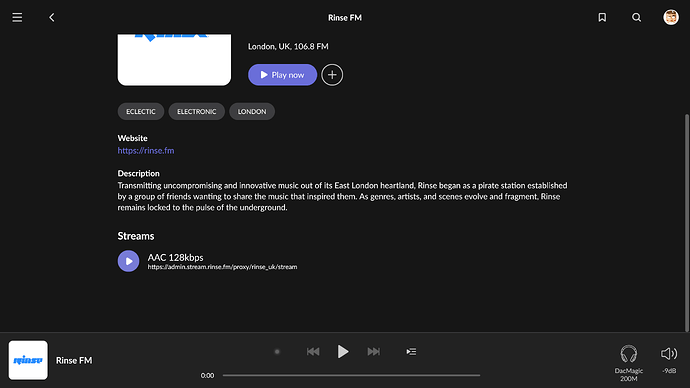
Task: Click the Description heading
Action: click(x=139, y=173)
